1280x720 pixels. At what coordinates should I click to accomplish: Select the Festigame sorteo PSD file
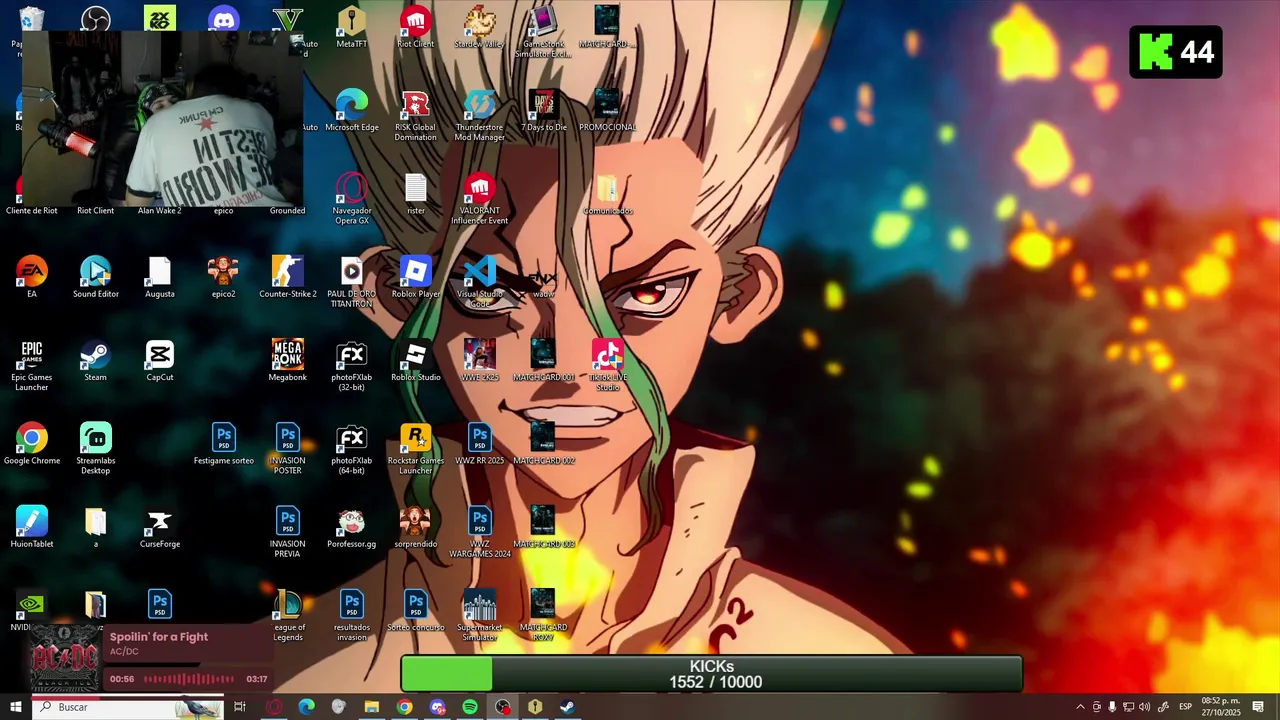(x=223, y=443)
